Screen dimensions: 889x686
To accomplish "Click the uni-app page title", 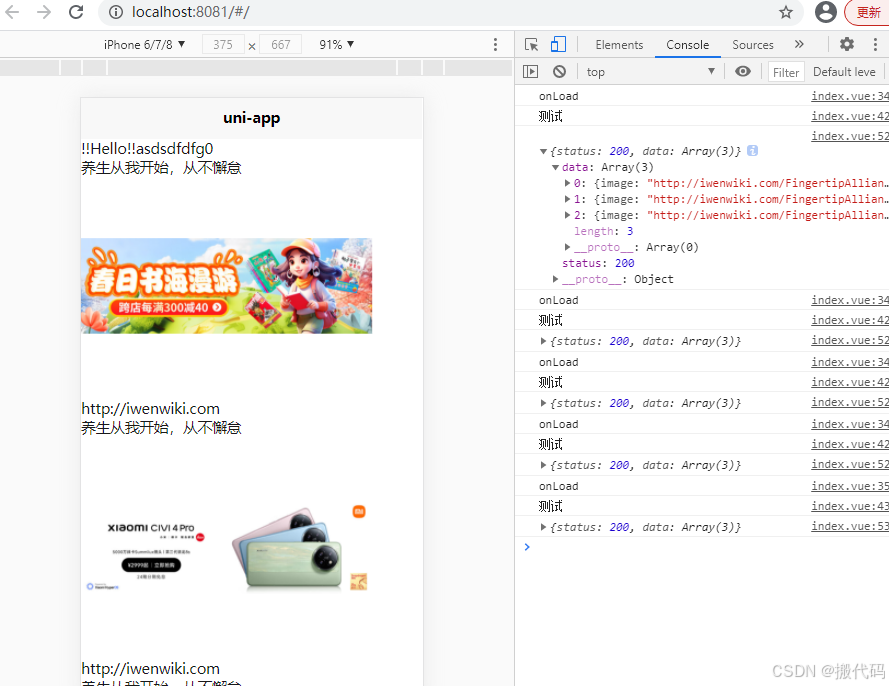I will (x=252, y=118).
